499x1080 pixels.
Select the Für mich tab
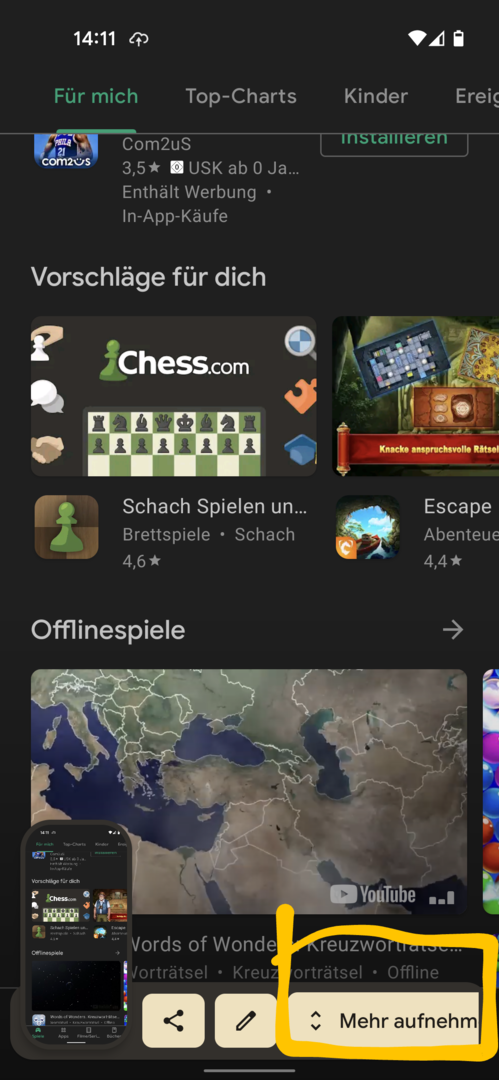[x=96, y=96]
